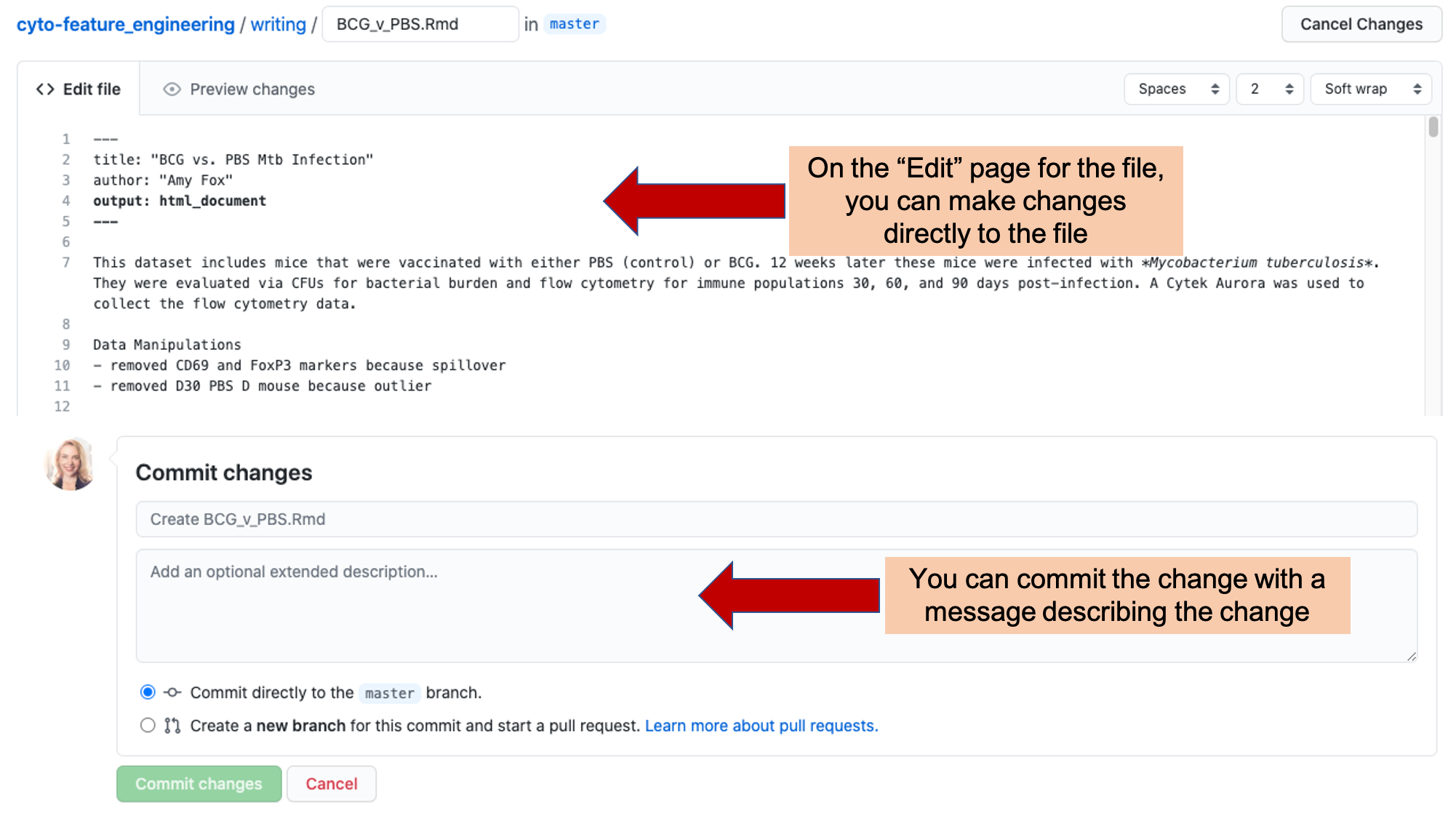The width and height of the screenshot is (1456, 818).
Task: Switch to Preview changes tab
Action: coord(239,89)
